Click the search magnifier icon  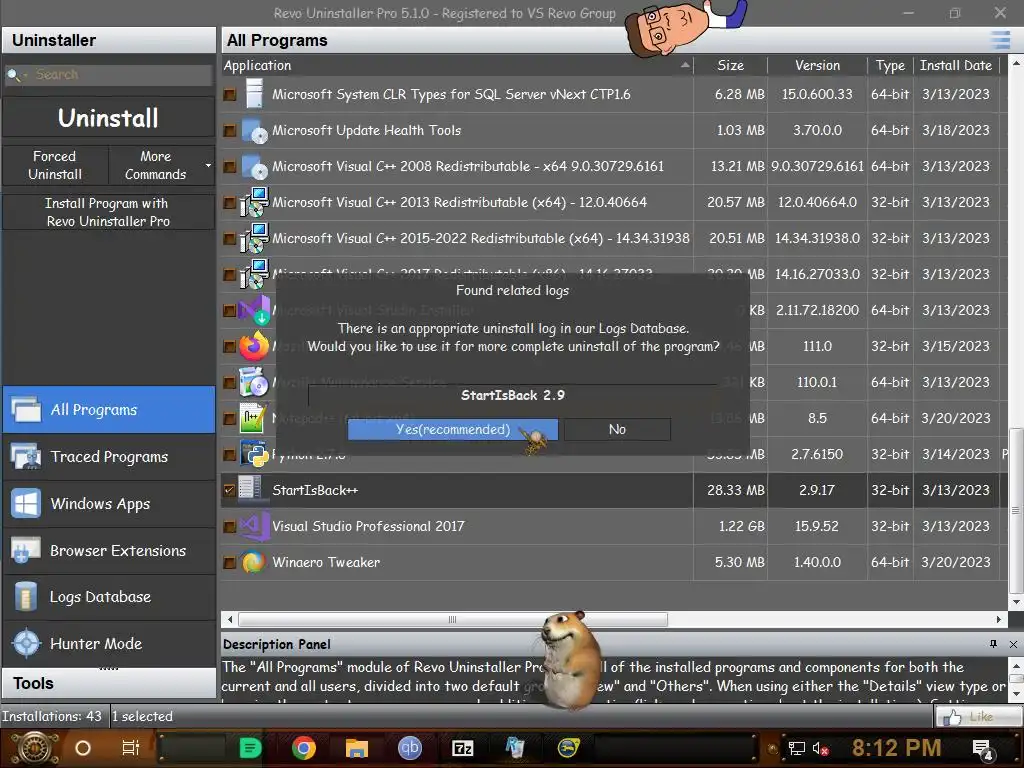(x=12, y=74)
